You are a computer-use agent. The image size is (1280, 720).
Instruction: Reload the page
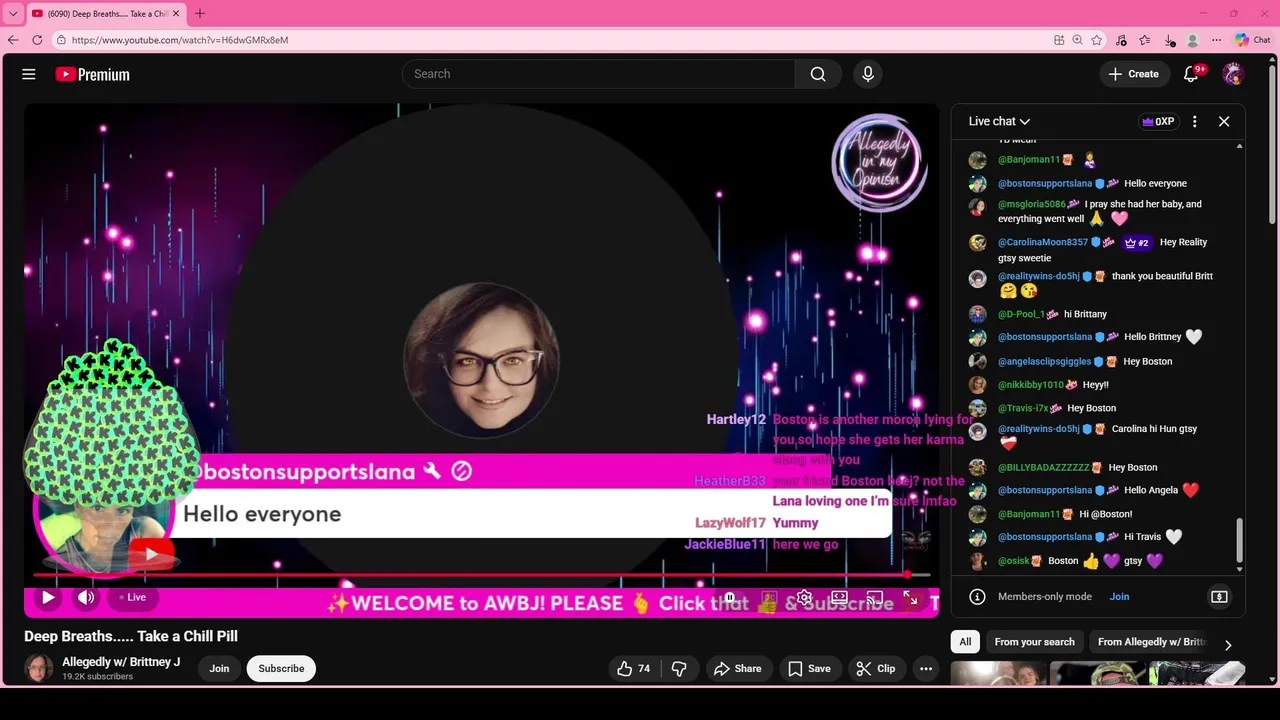(37, 40)
